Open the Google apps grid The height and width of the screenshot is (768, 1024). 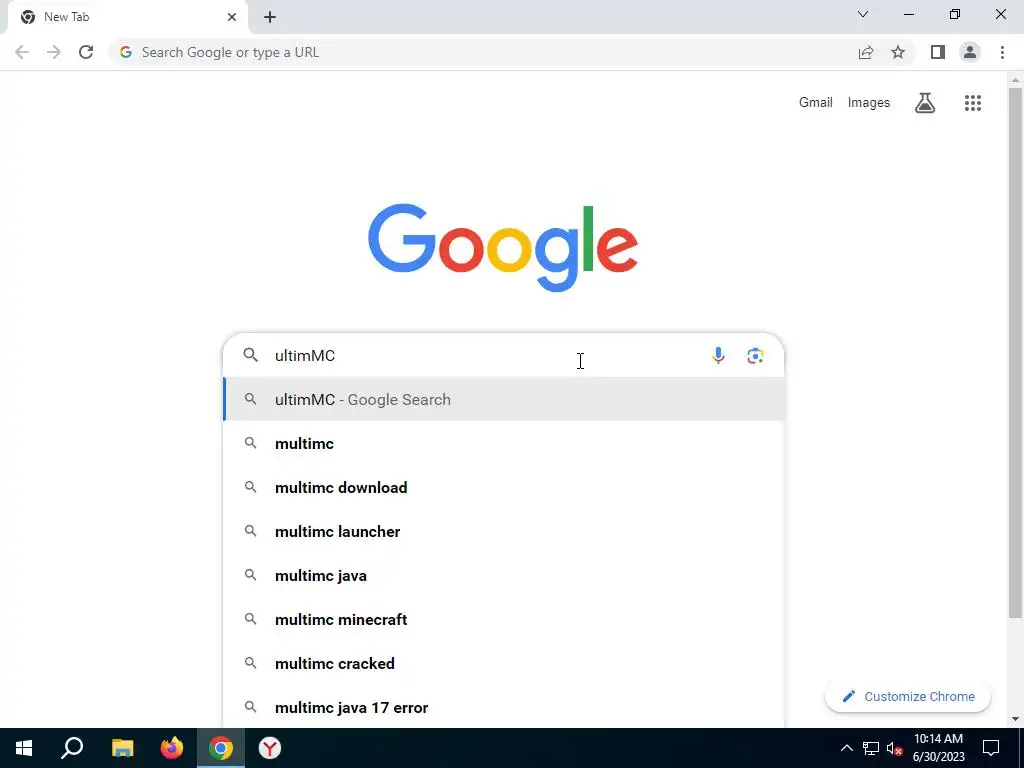[972, 103]
